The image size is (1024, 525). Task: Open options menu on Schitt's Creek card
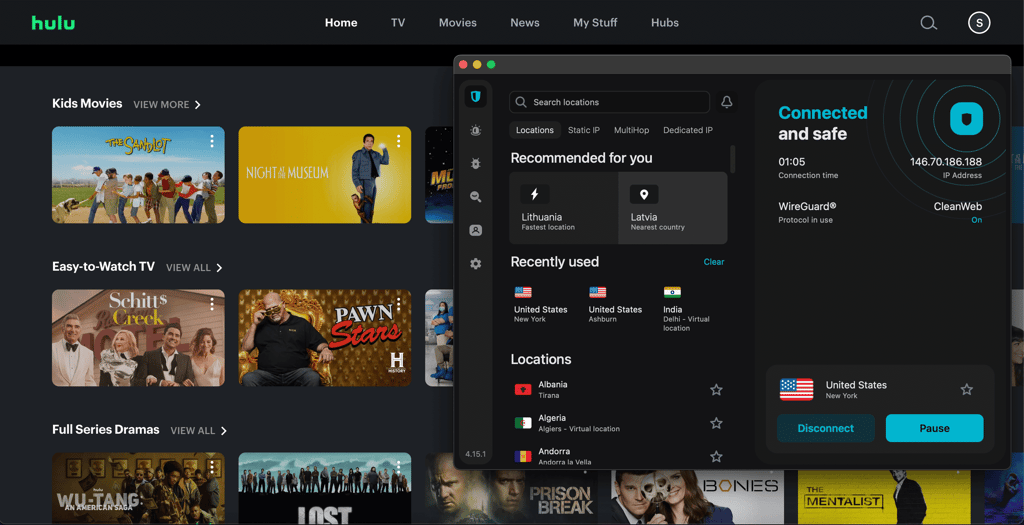(212, 304)
